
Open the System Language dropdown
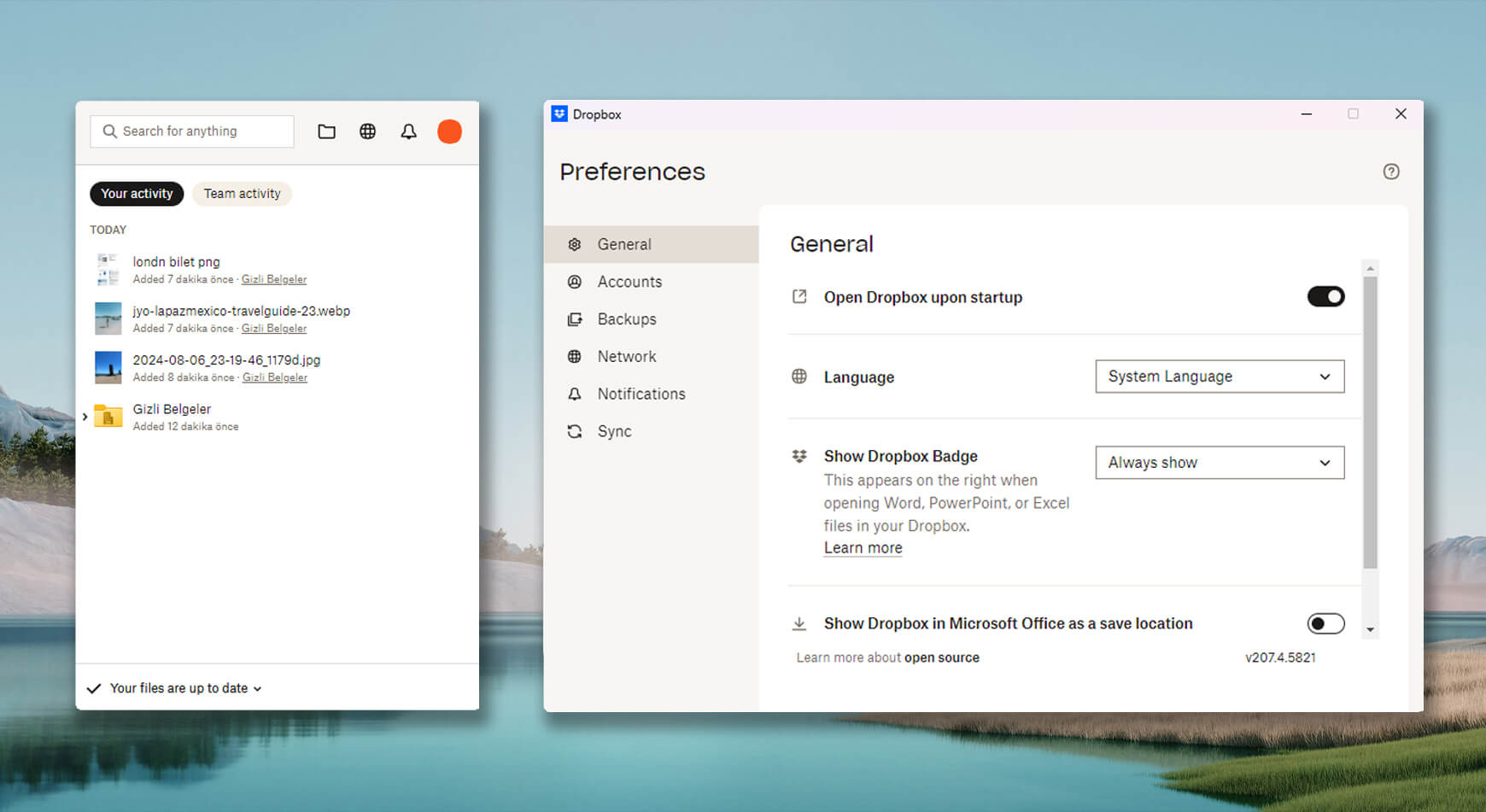[x=1220, y=377]
